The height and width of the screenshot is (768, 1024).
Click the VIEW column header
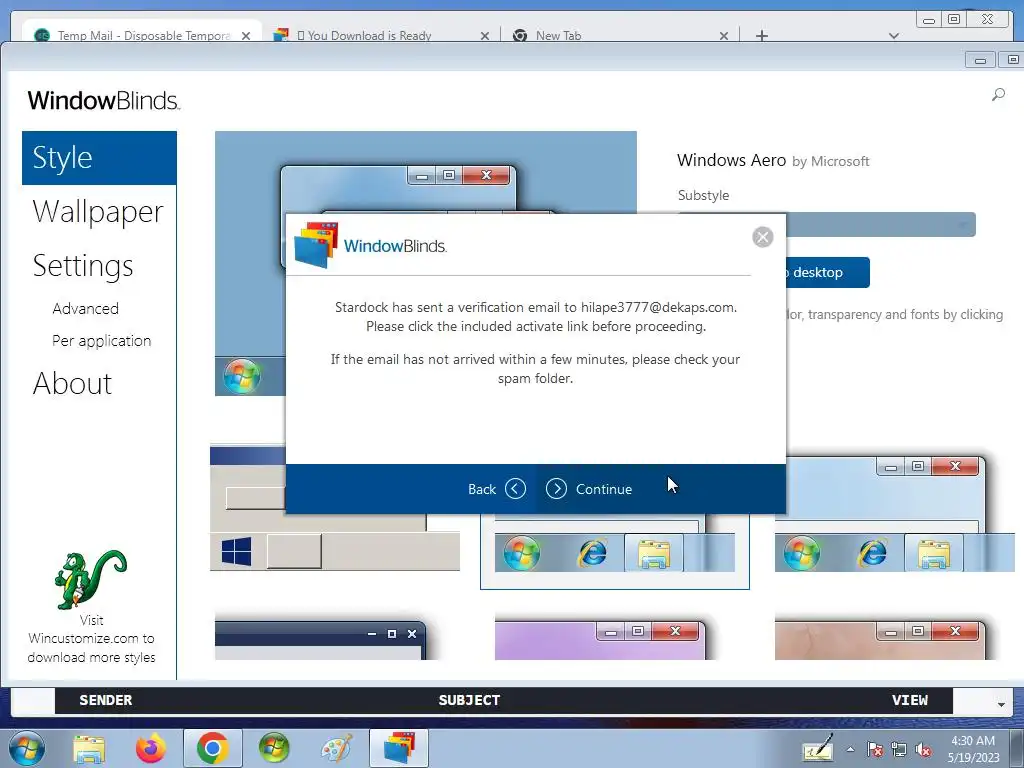click(x=910, y=700)
